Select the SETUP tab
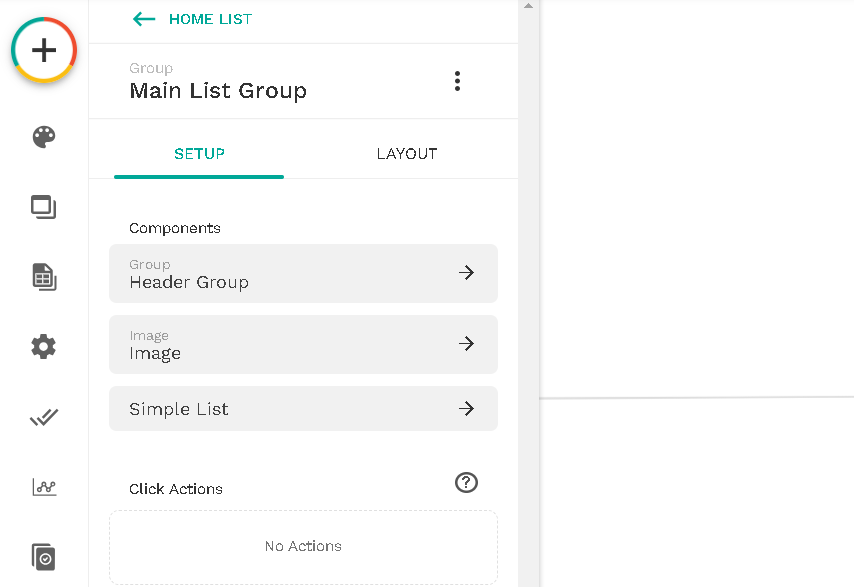 (199, 154)
